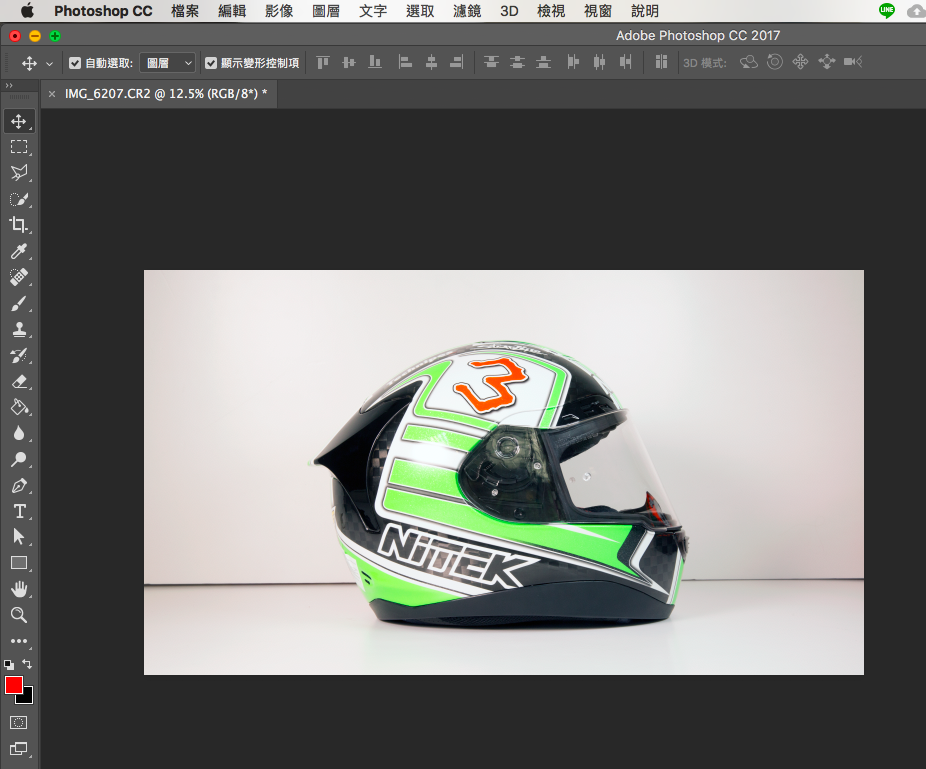Open the 編輯 menu
This screenshot has width=926, height=769.
click(x=232, y=11)
